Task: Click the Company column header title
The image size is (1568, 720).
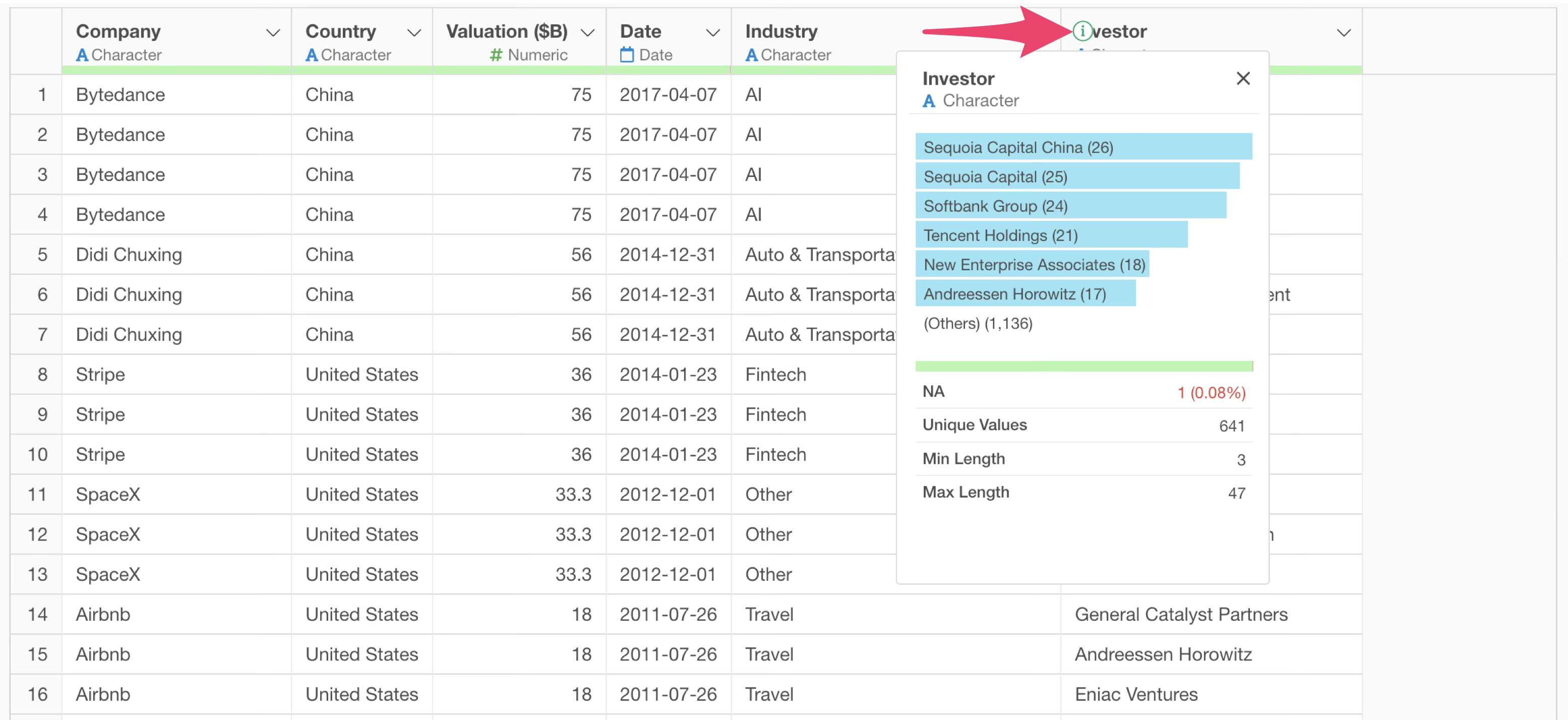Action: (118, 32)
